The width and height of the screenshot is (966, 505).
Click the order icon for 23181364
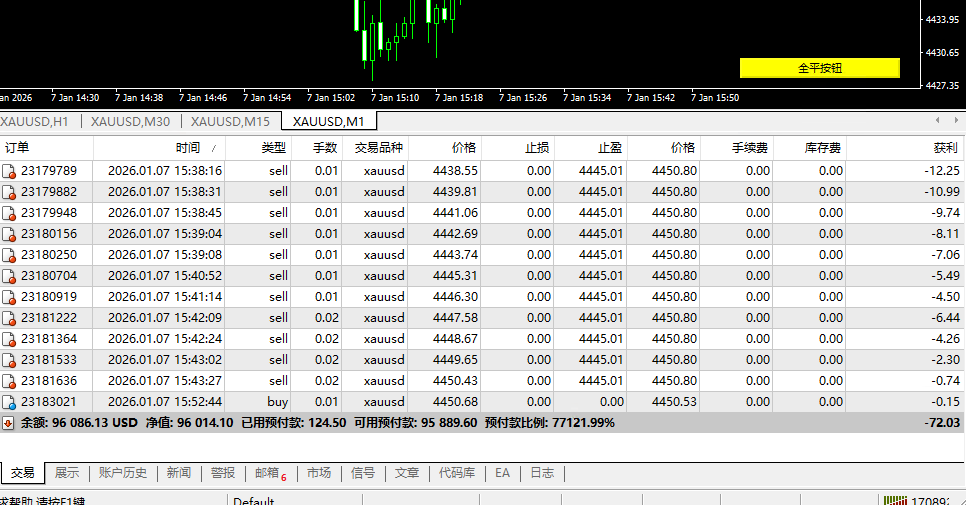click(9, 339)
